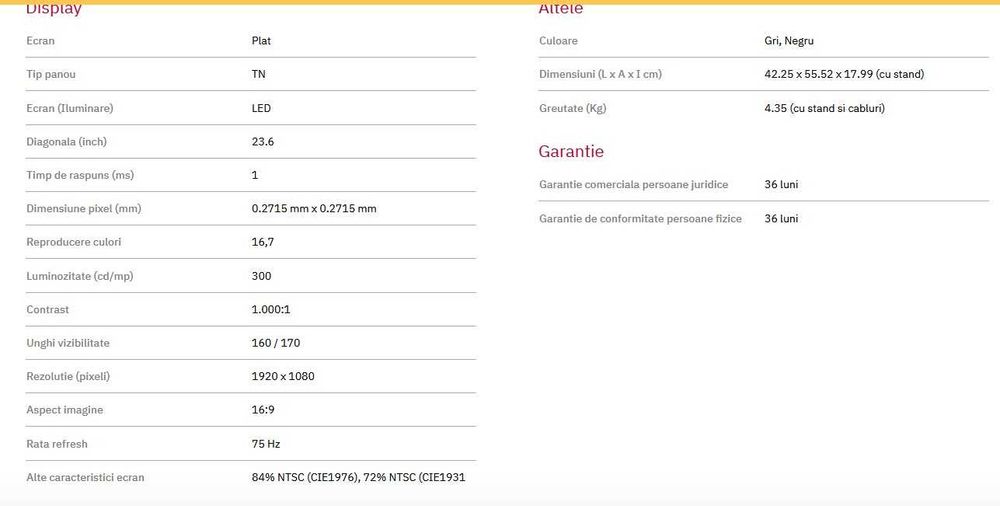Select the '16:9' aspect ratio value
Viewport: 1000px width, 506px height.
(x=263, y=410)
